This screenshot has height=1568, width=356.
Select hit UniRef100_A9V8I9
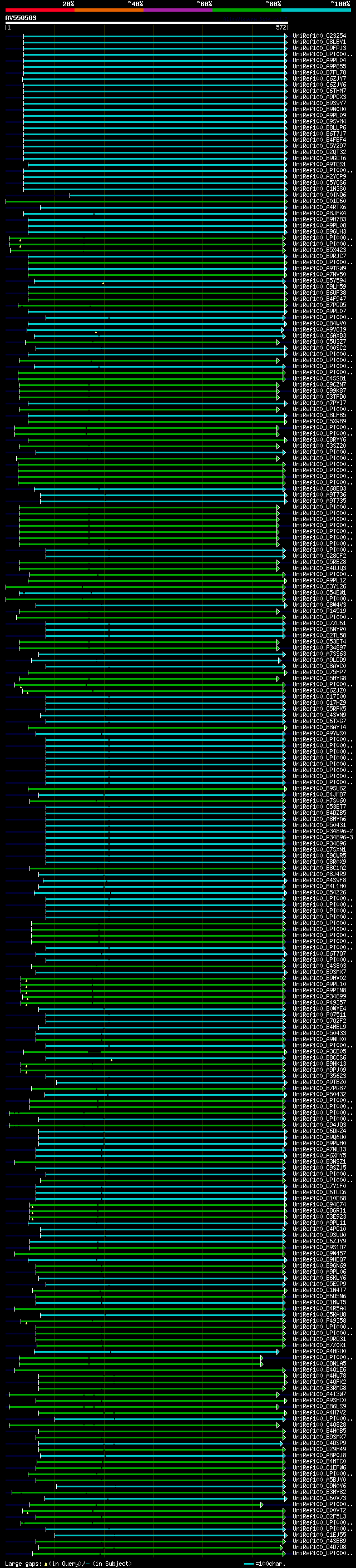[x=319, y=329]
